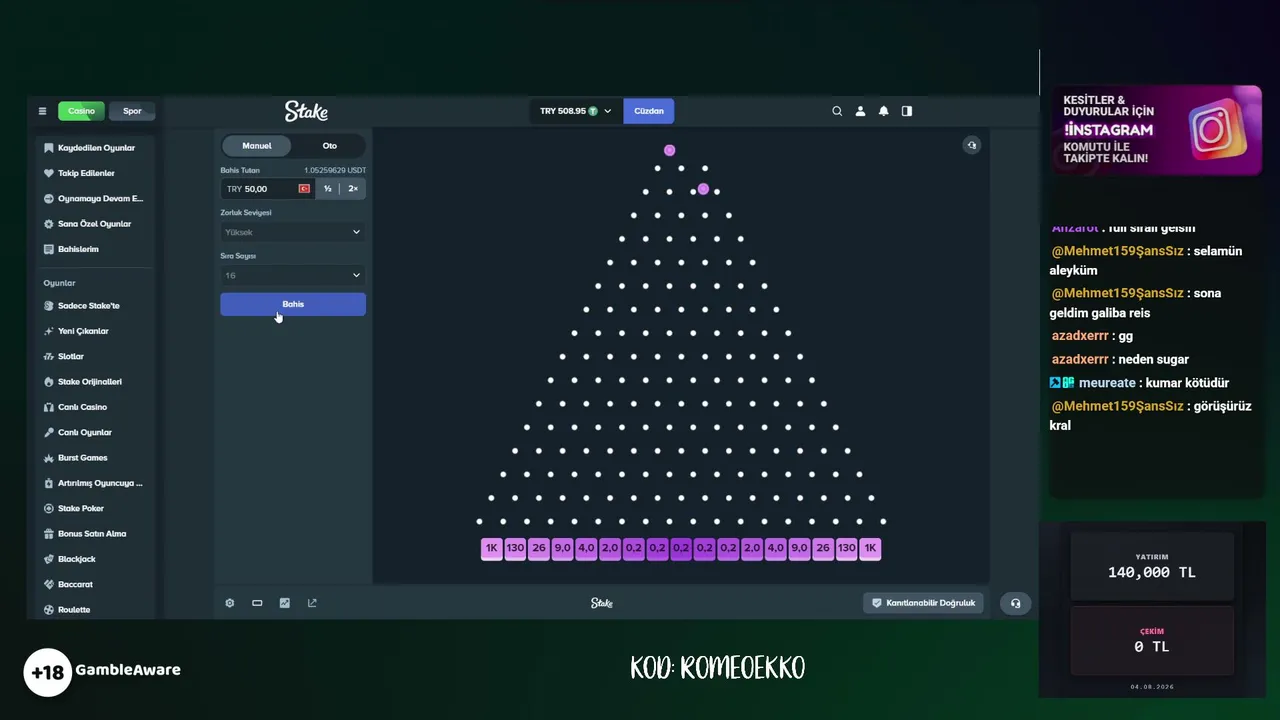This screenshot has height=720, width=1280.
Task: Open the search magnifier in the header
Action: (837, 111)
